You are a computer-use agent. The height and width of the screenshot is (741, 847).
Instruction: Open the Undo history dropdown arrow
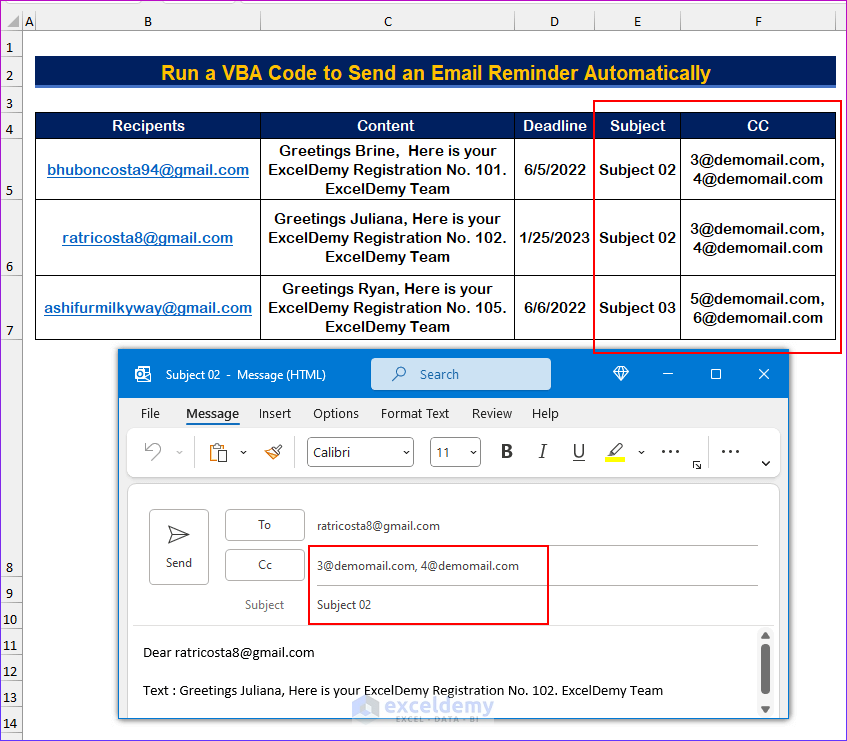pos(179,453)
